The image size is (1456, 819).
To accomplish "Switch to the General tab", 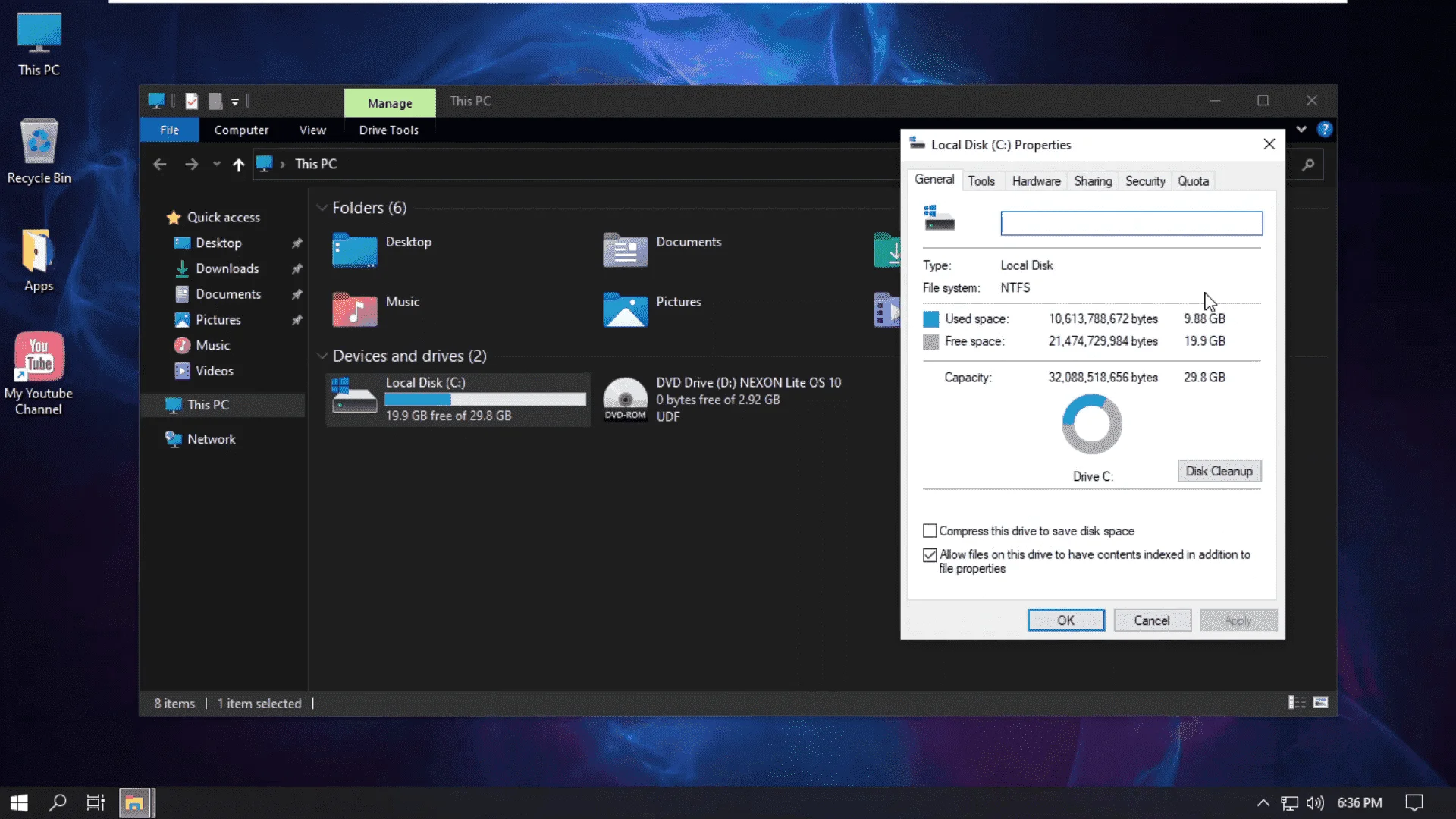I will (x=934, y=180).
